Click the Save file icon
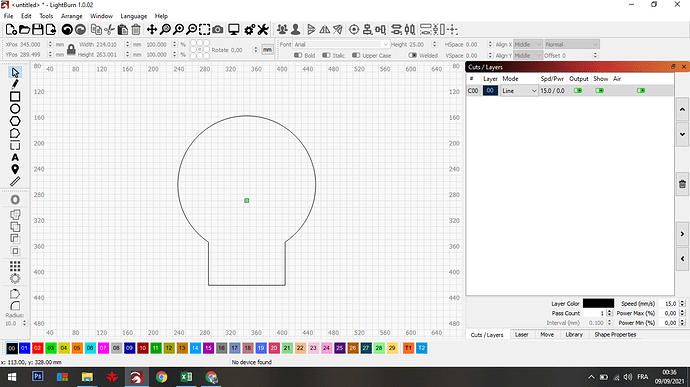 pyautogui.click(x=38, y=29)
